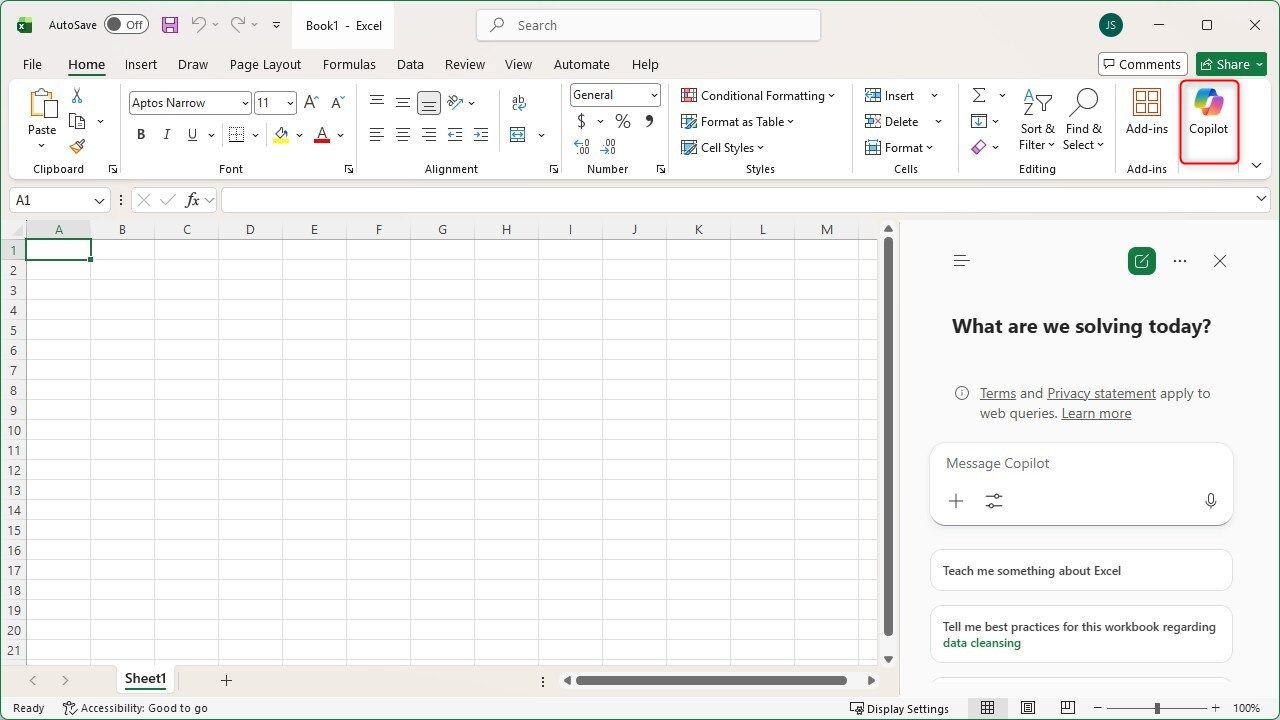Click the AutoSum sigma icon
The height and width of the screenshot is (720, 1280).
[x=978, y=95]
